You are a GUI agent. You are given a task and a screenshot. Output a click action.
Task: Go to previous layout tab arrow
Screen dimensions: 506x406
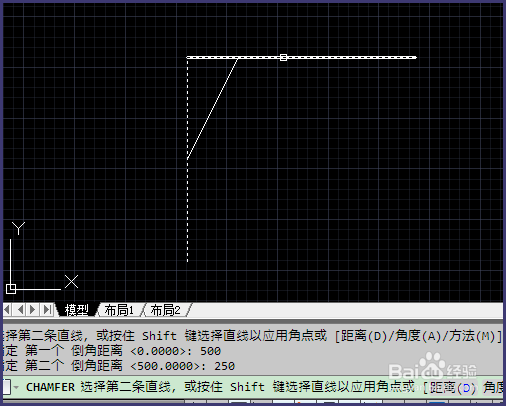click(x=20, y=310)
